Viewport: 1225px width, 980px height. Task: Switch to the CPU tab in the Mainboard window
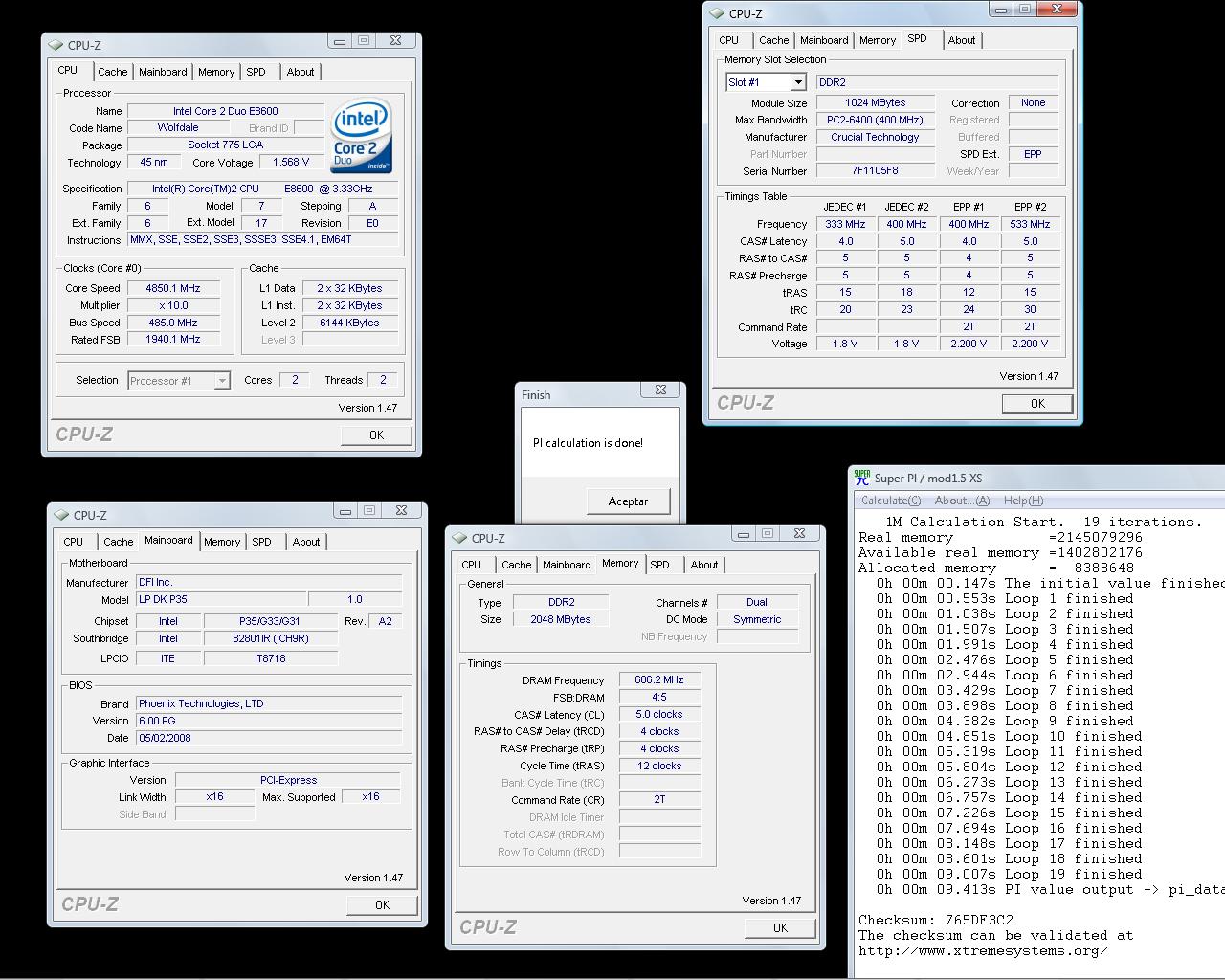click(74, 542)
